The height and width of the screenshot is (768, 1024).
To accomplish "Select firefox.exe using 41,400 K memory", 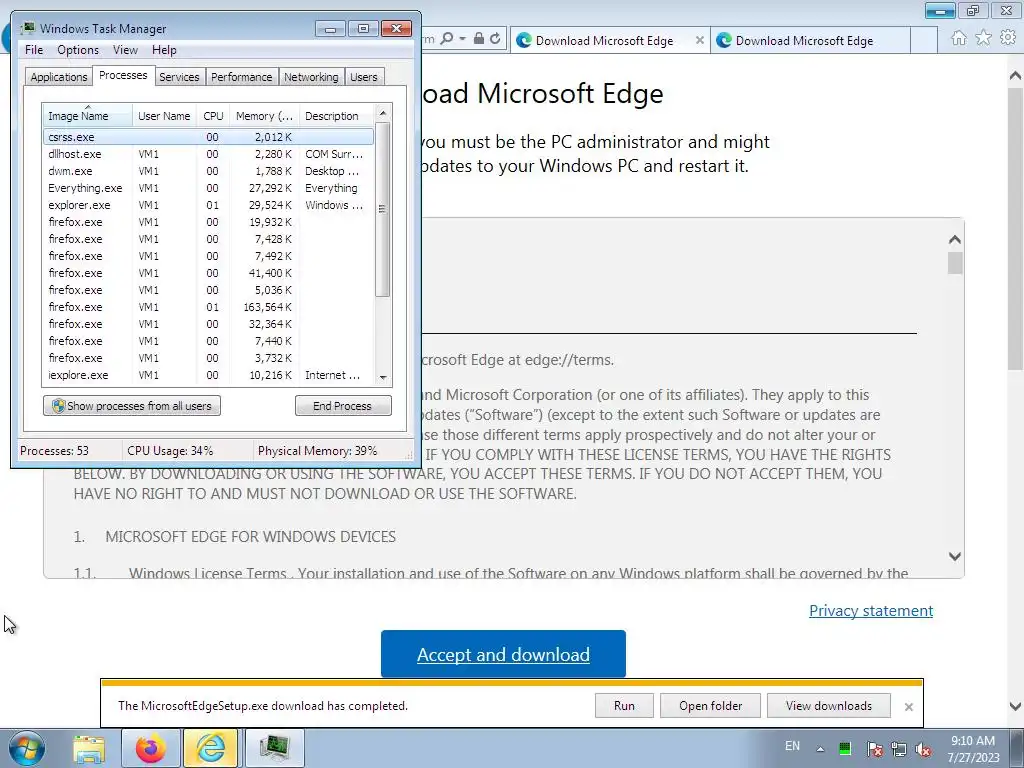I will pos(208,273).
